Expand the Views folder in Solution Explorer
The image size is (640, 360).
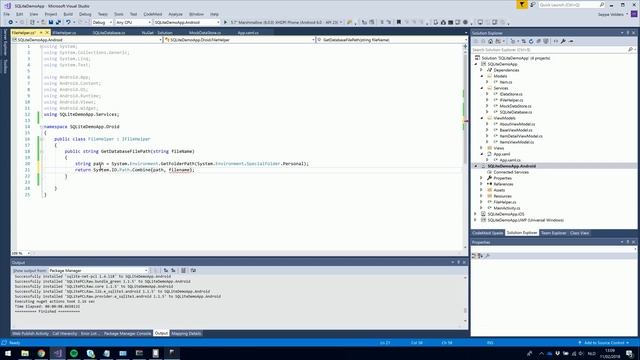point(482,148)
